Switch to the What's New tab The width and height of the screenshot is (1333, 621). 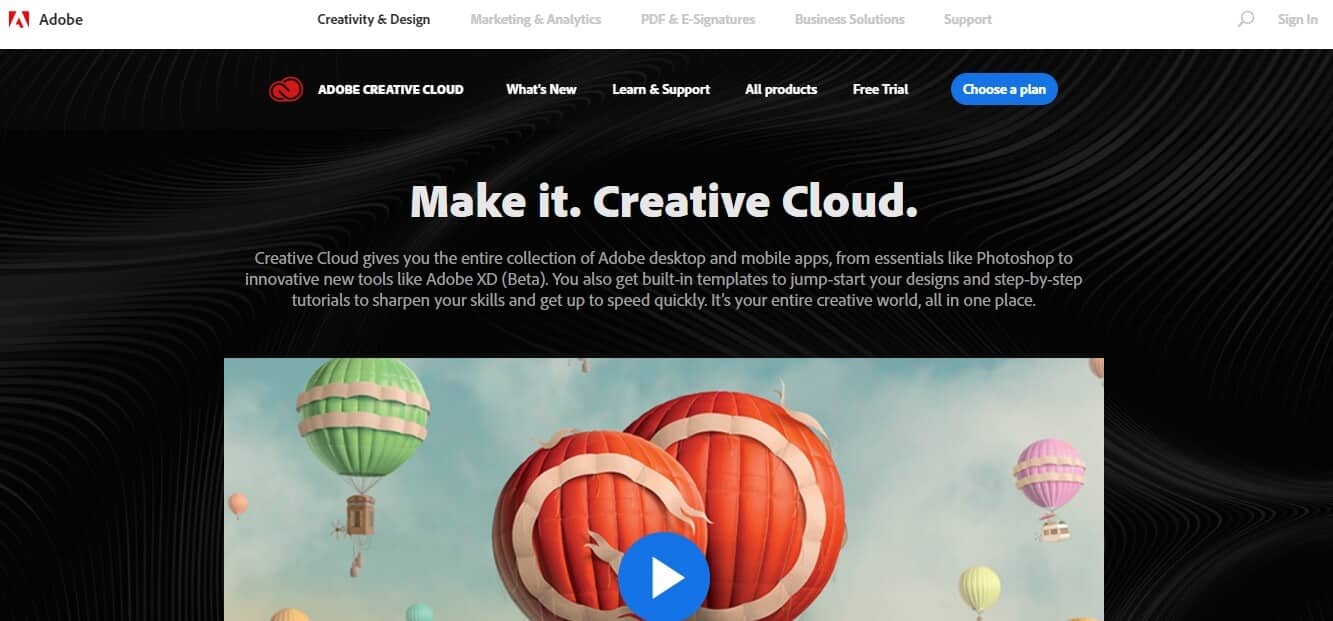point(541,89)
